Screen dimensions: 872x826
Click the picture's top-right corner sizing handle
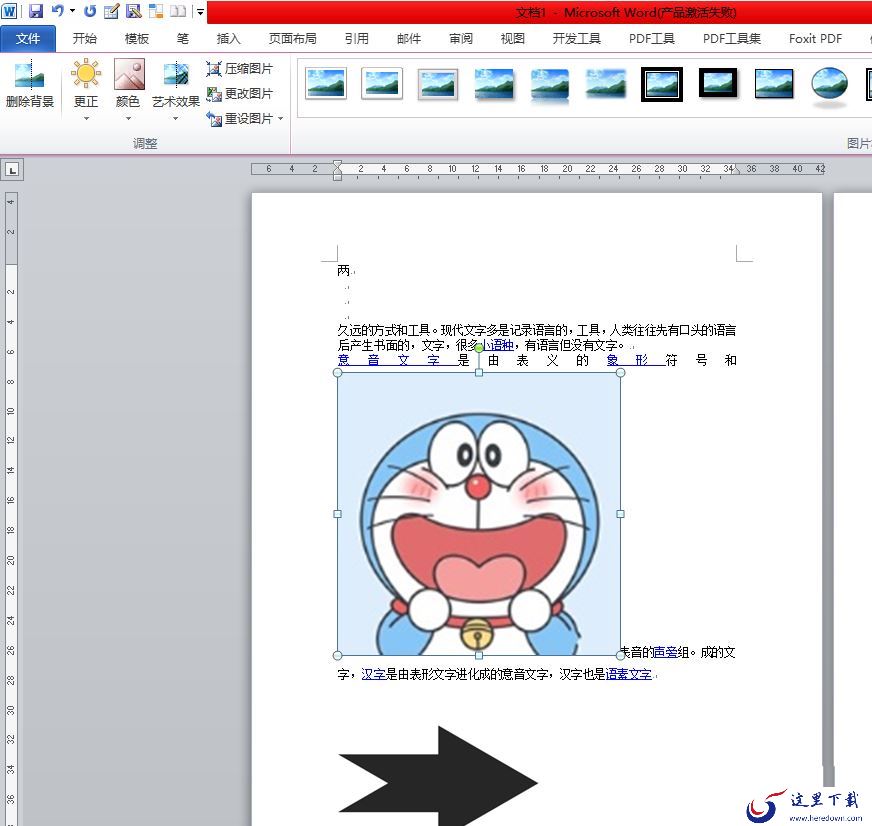[x=621, y=373]
